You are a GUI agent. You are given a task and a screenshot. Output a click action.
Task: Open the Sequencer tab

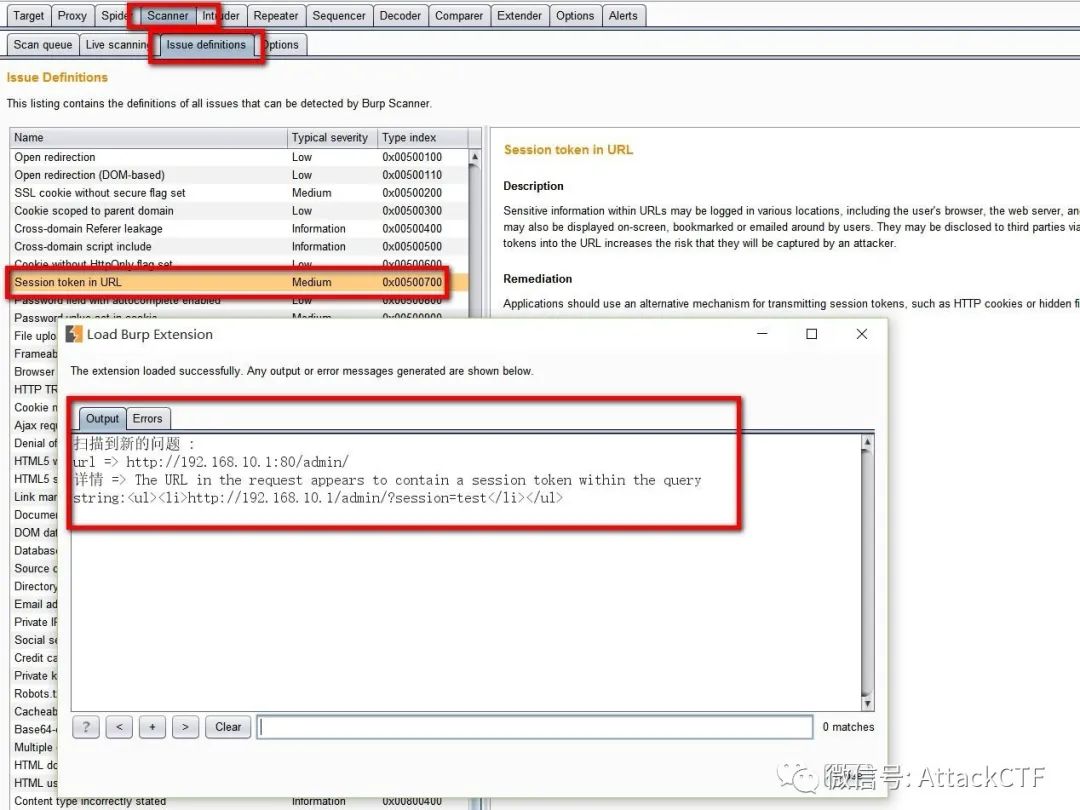tap(339, 15)
